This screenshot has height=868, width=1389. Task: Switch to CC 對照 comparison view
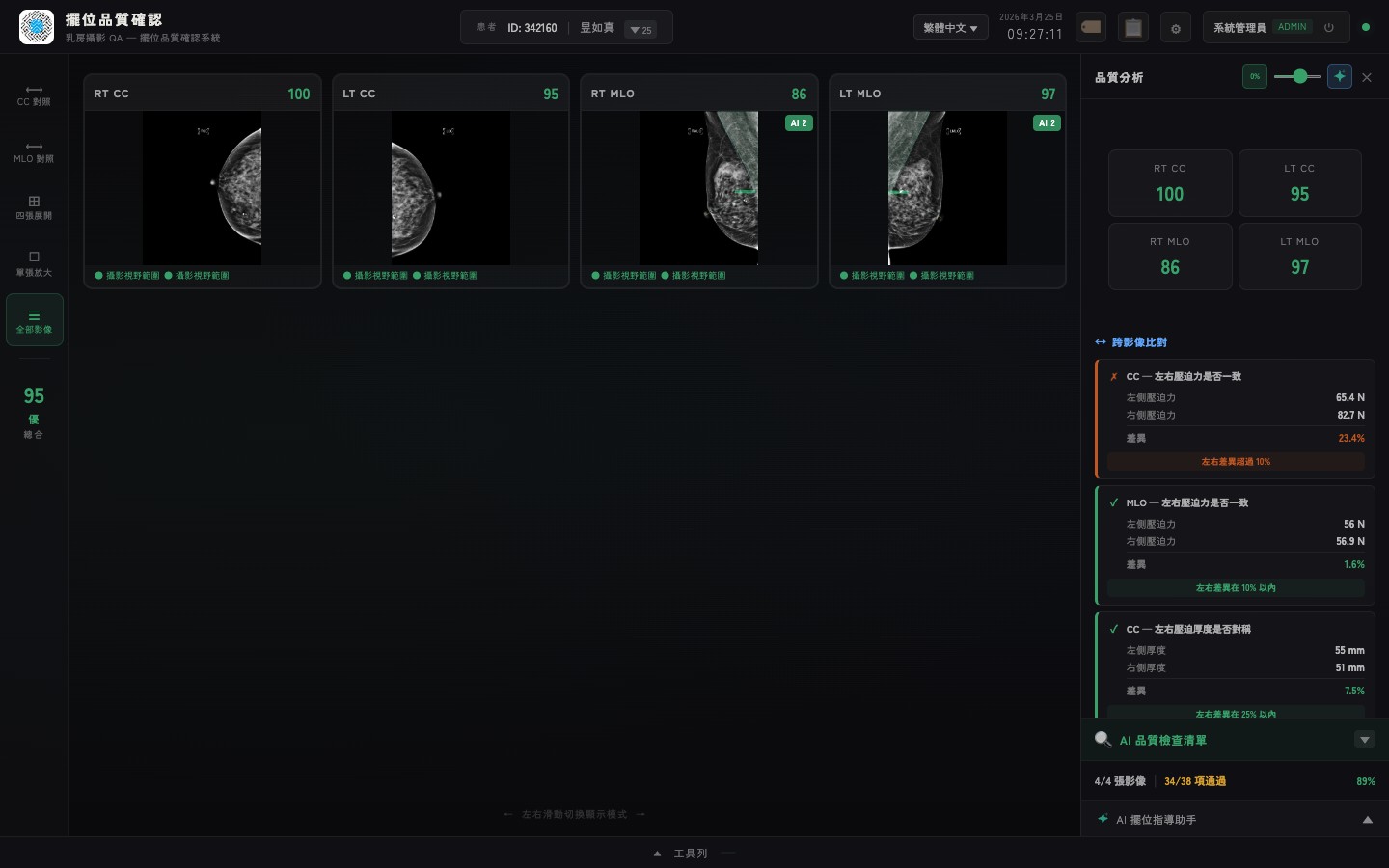coord(34,95)
